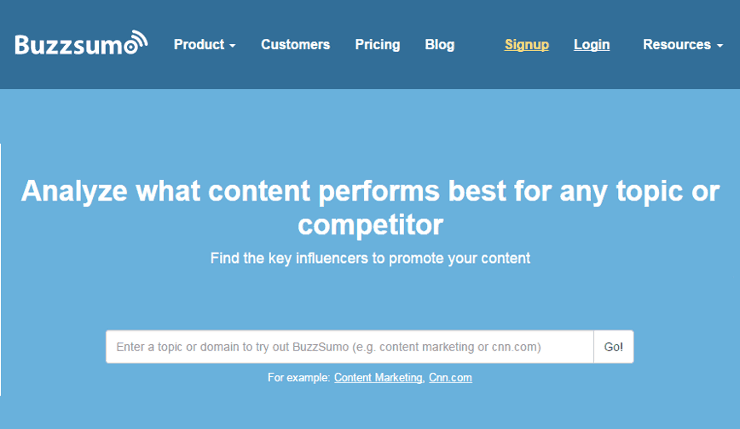Click the "Analyze what content performs best" headline
Viewport: 740px width, 429px height.
(x=370, y=192)
